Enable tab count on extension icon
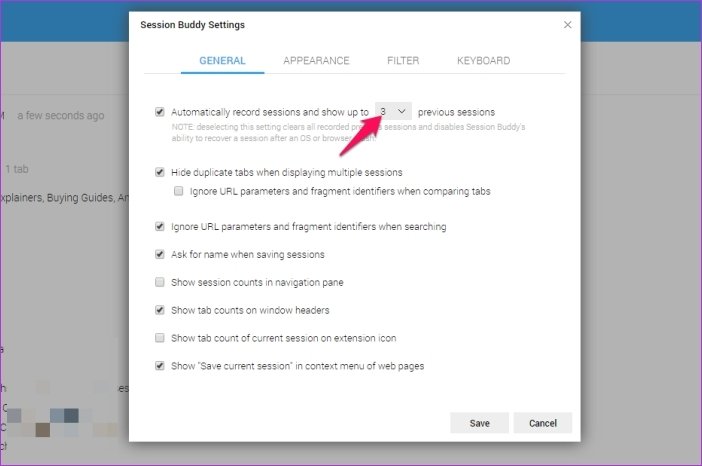Image resolution: width=702 pixels, height=466 pixels. [160, 339]
